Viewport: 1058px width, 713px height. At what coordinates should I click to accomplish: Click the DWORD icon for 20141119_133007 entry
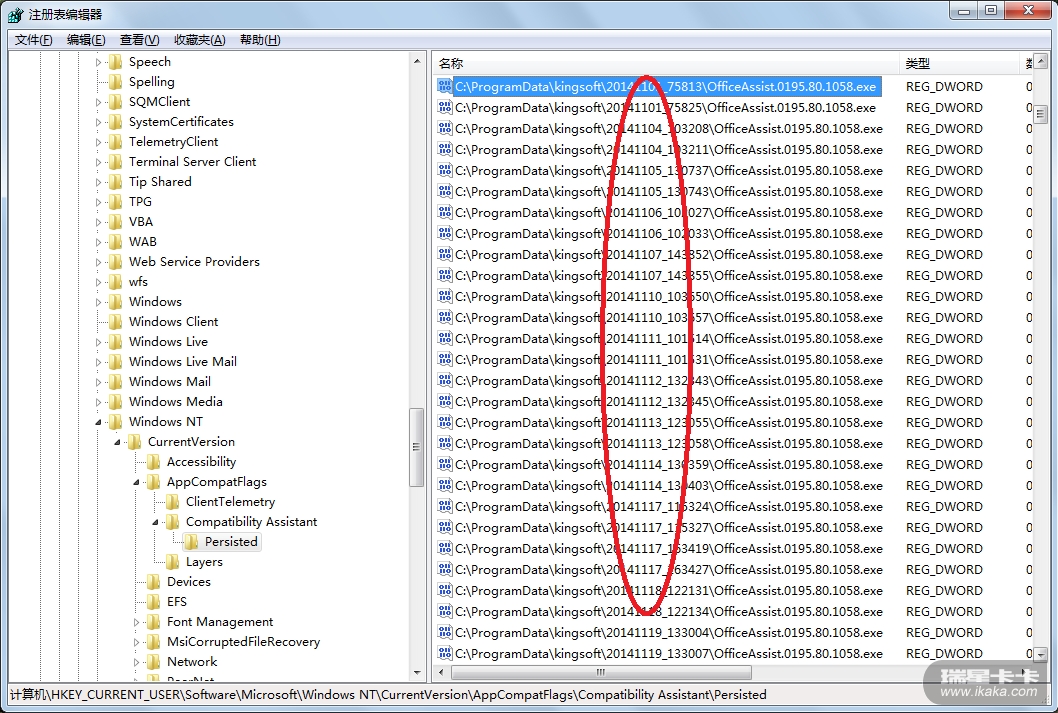tap(445, 653)
